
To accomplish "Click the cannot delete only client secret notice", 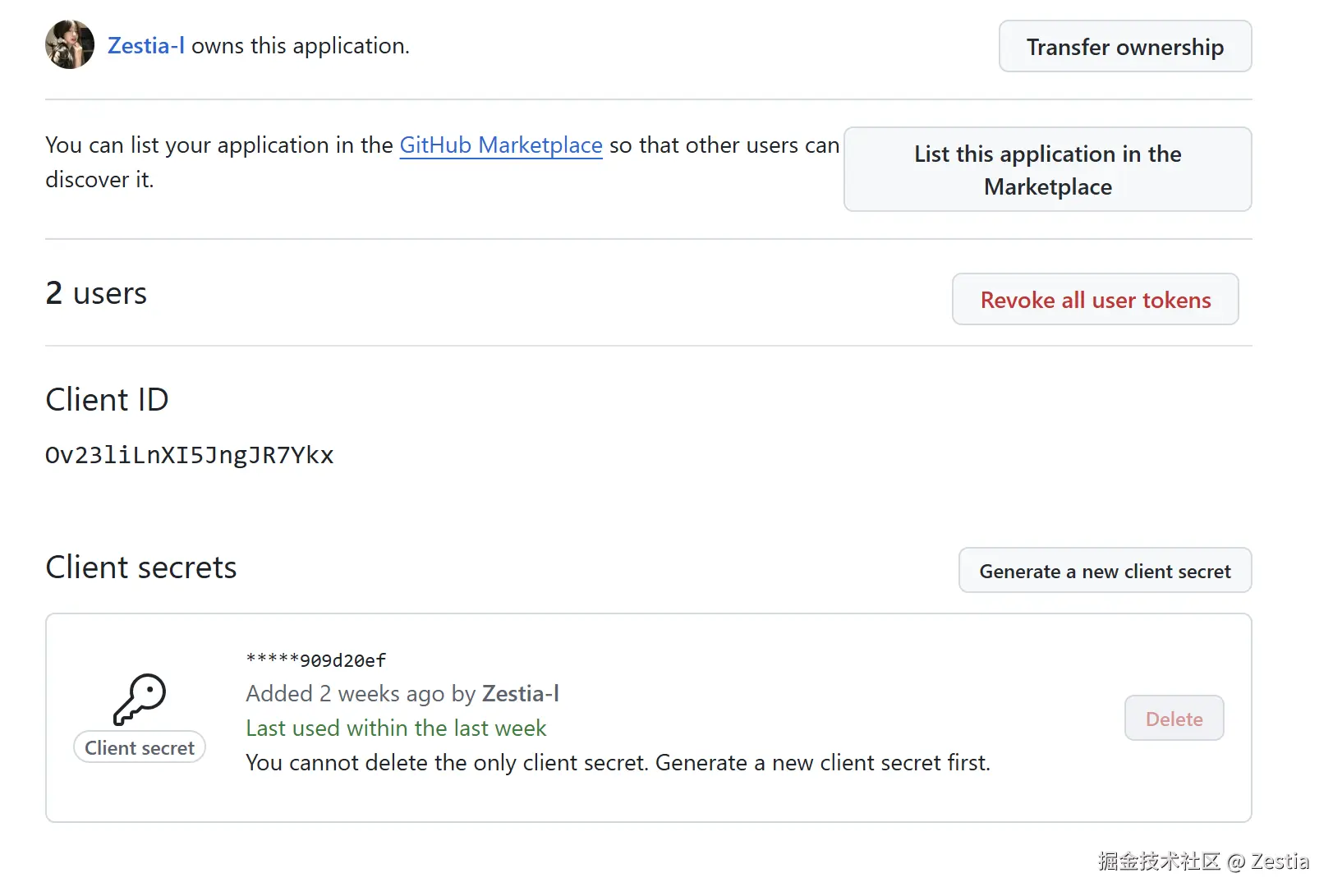I will [x=618, y=763].
